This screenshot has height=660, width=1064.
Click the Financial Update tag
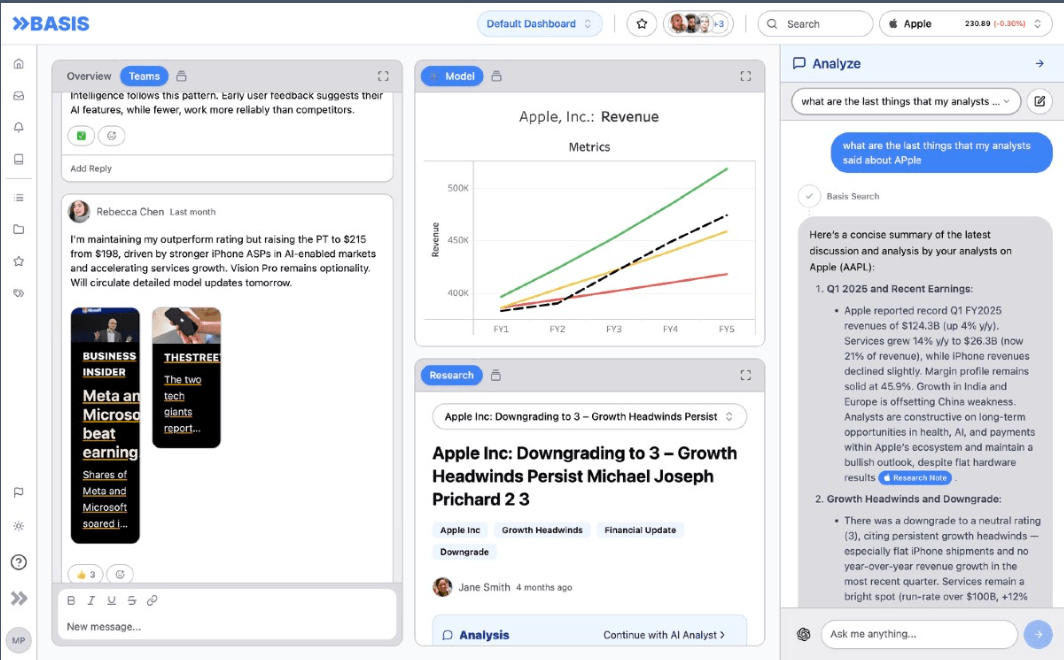click(640, 530)
